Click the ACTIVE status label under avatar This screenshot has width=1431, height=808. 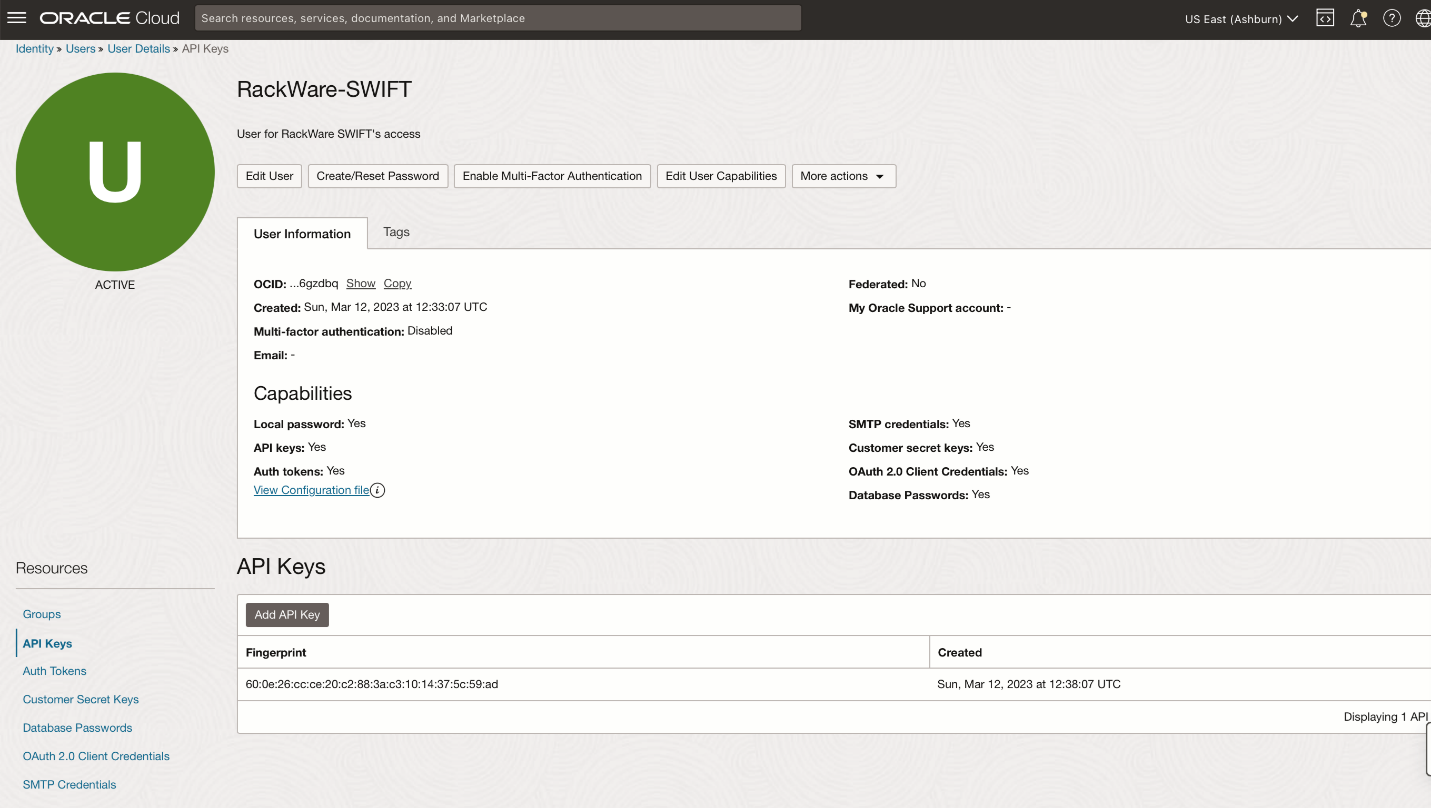[x=115, y=285]
